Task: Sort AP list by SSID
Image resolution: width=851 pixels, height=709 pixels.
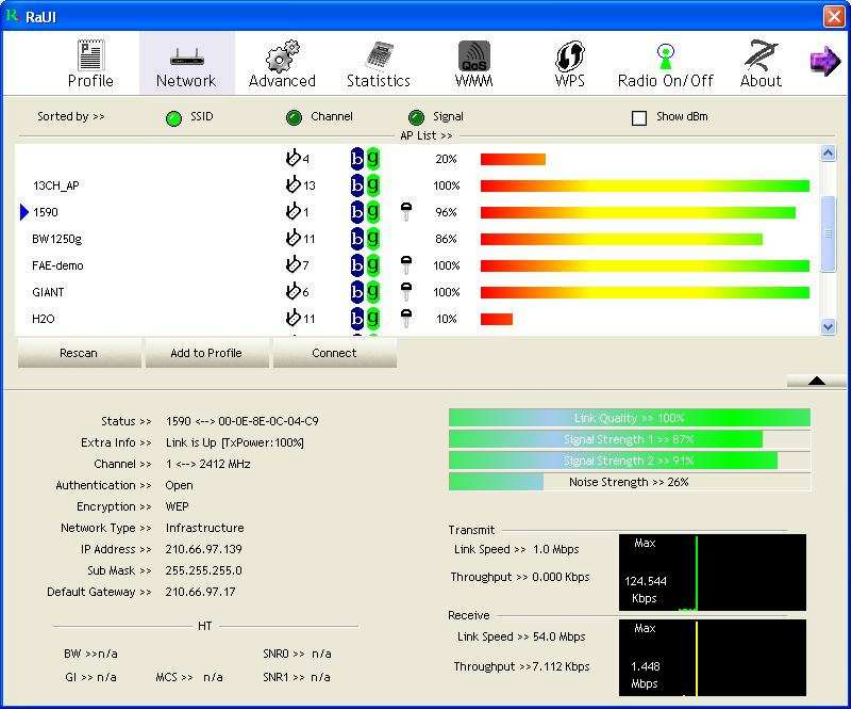Action: click(174, 118)
